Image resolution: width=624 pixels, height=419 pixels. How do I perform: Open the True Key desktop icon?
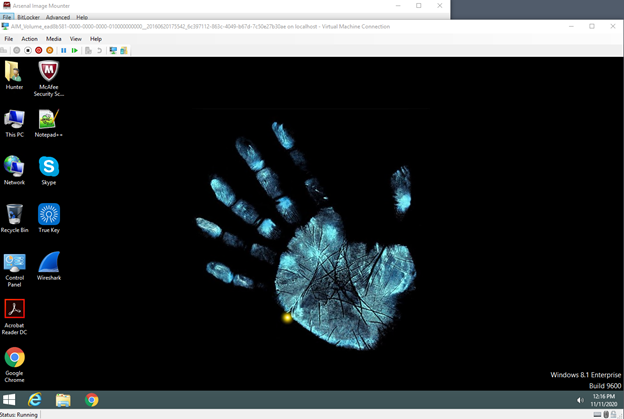tap(49, 218)
